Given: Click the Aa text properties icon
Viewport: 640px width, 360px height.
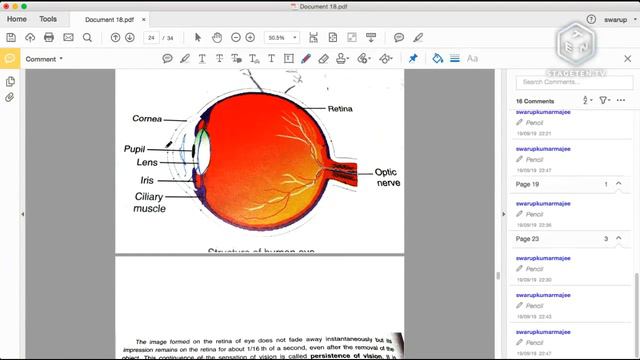Looking at the screenshot, I should pyautogui.click(x=472, y=58).
